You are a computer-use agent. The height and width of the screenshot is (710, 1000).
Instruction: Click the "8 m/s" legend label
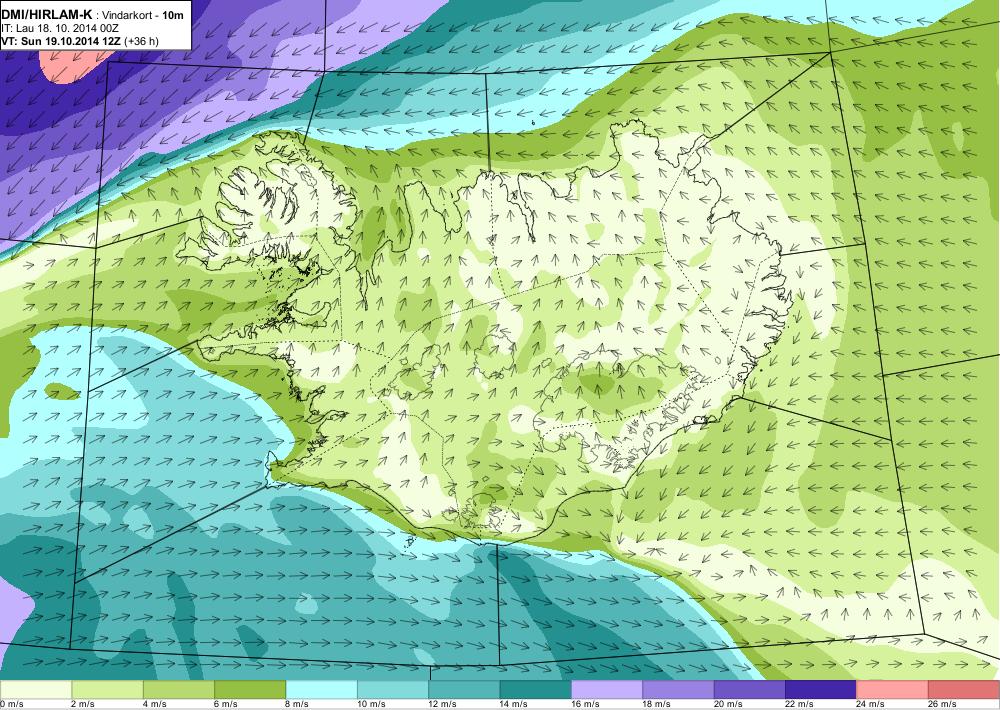297,704
